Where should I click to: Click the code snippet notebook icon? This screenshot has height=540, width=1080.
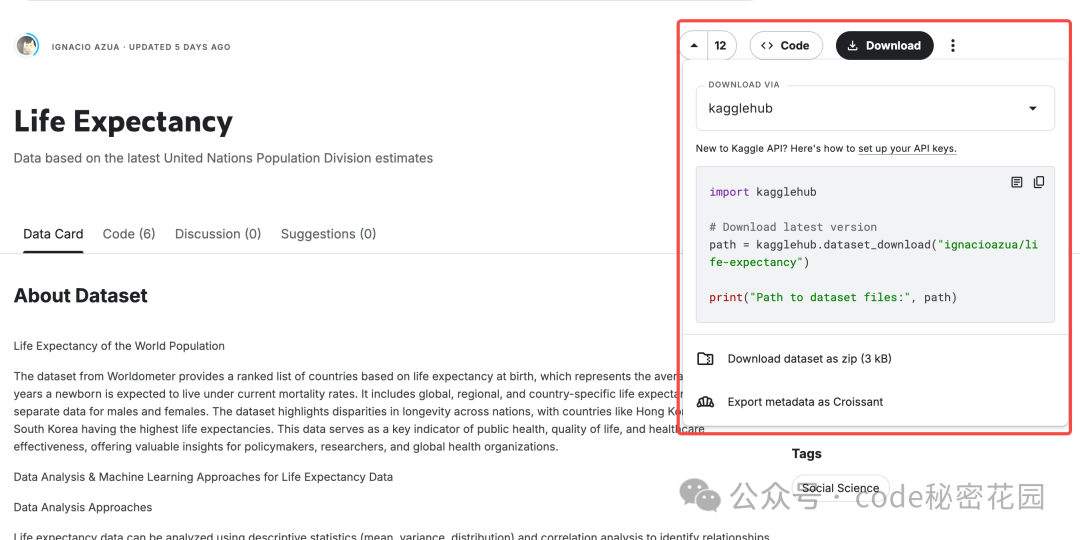1017,182
